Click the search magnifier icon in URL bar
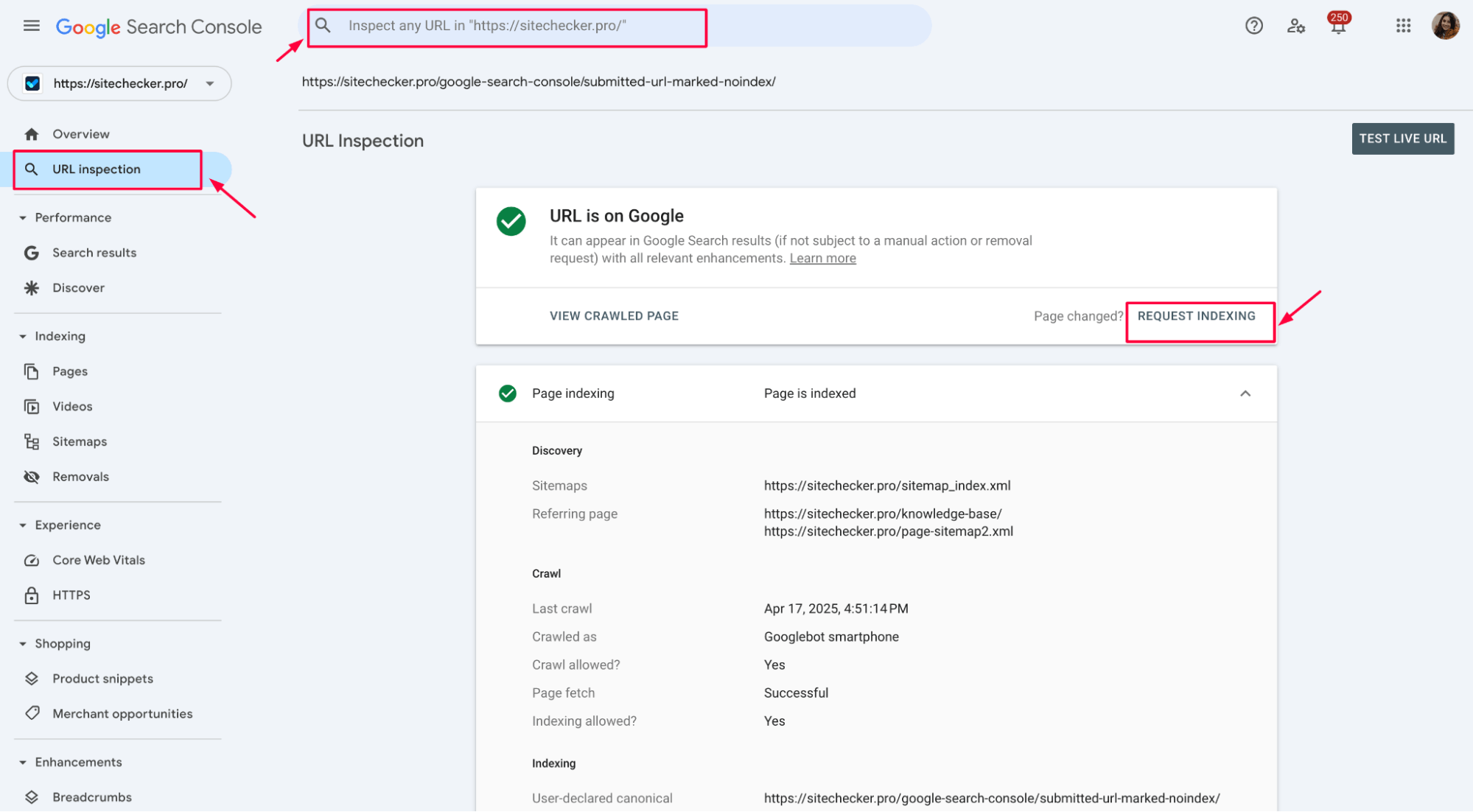The height and width of the screenshot is (812, 1473). tap(323, 26)
